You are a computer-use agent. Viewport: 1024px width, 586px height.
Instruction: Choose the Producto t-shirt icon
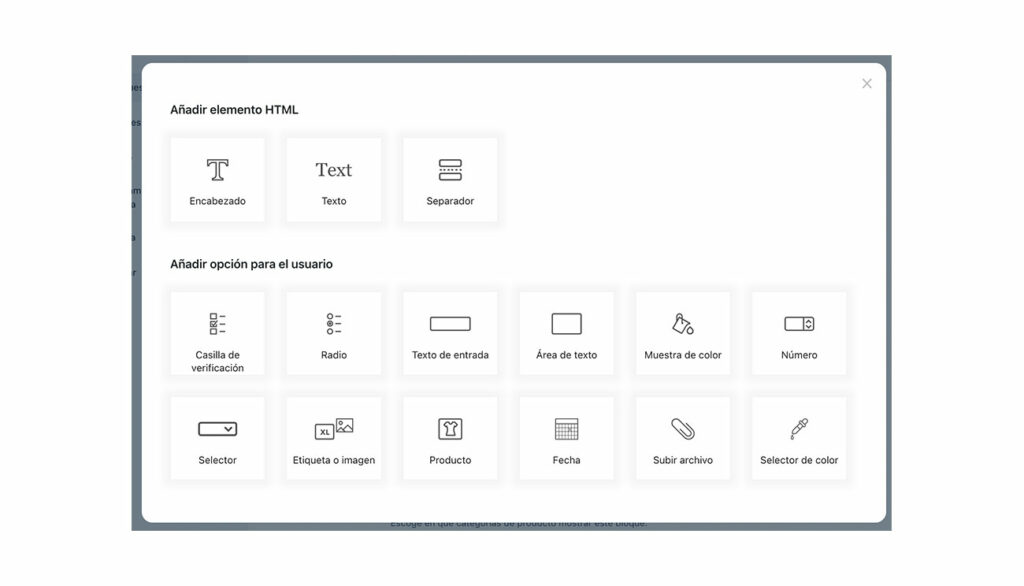click(x=450, y=428)
